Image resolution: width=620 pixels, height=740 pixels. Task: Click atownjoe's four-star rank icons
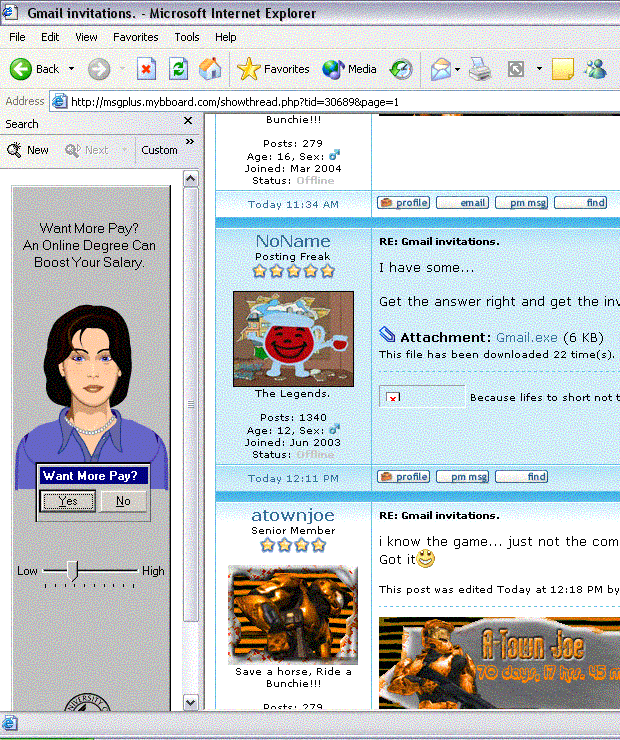pyautogui.click(x=293, y=545)
